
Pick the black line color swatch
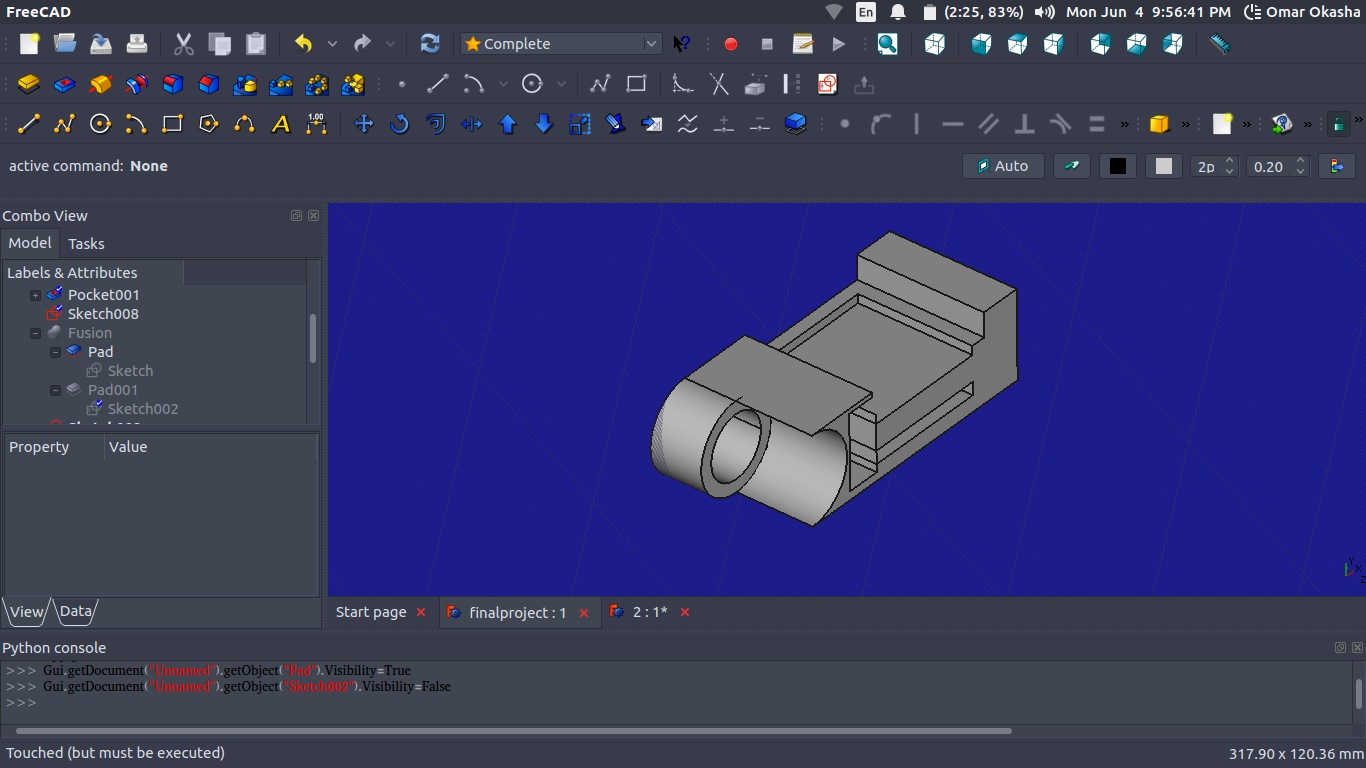tap(1118, 166)
